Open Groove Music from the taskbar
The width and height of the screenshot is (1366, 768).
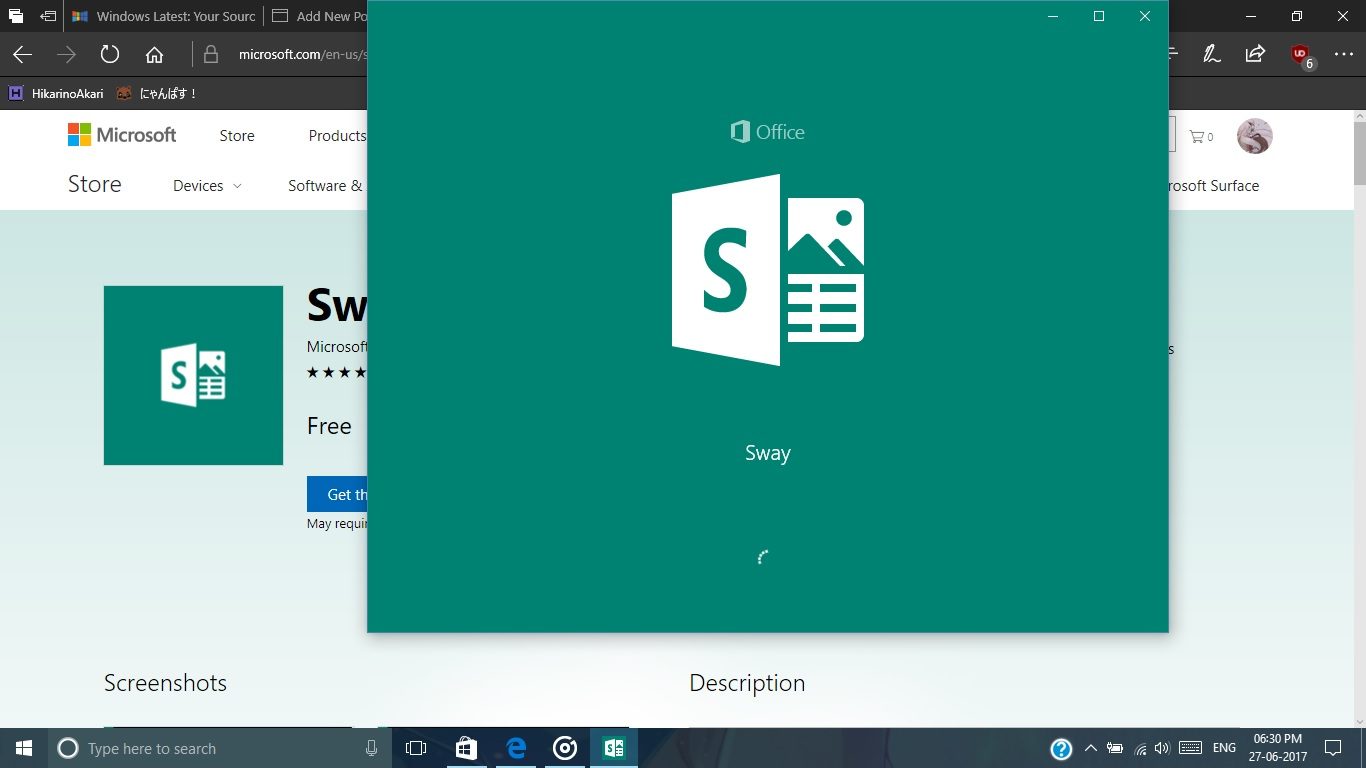[x=565, y=748]
